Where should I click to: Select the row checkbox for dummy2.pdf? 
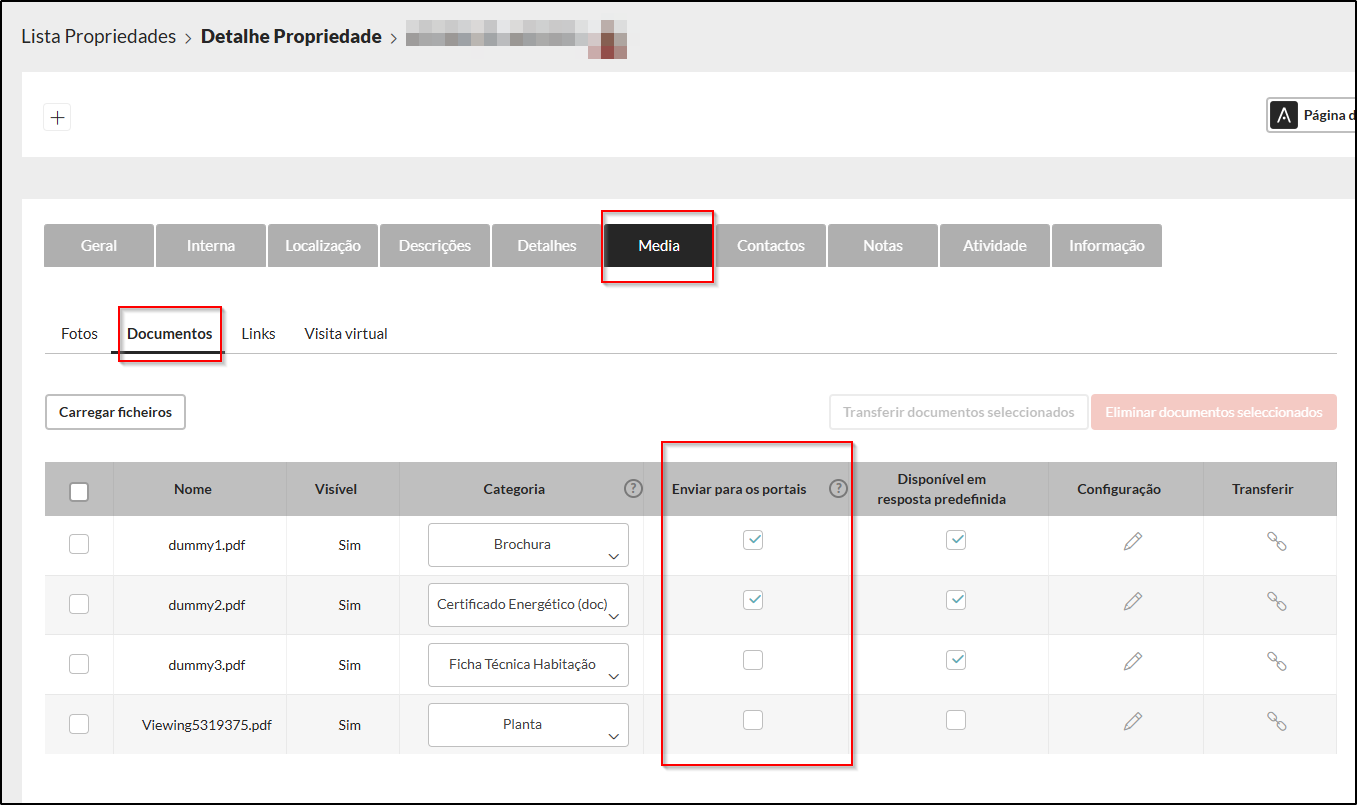click(79, 604)
